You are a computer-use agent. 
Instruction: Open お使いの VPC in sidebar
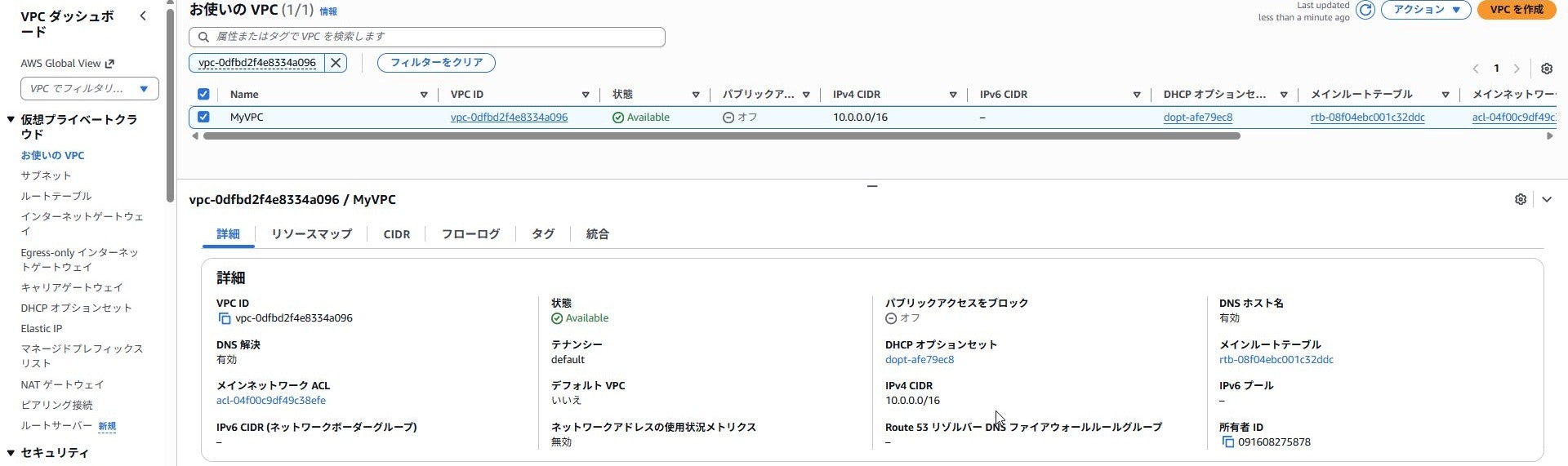(52, 155)
